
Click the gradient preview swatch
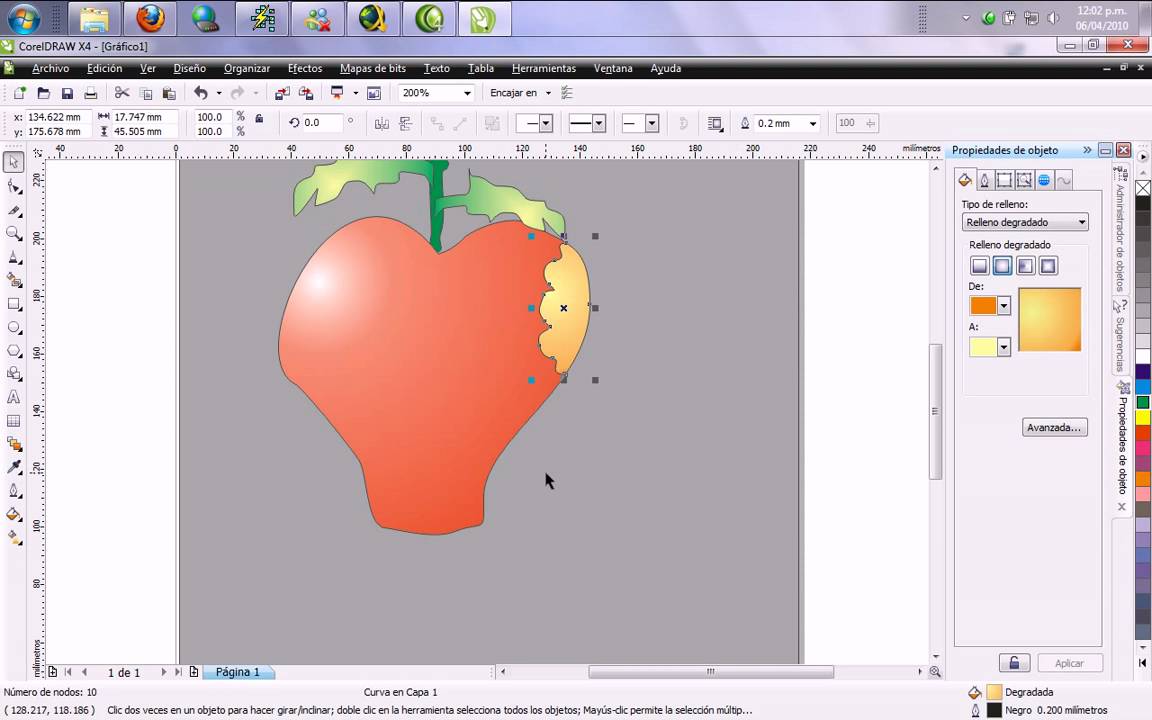tap(1050, 320)
